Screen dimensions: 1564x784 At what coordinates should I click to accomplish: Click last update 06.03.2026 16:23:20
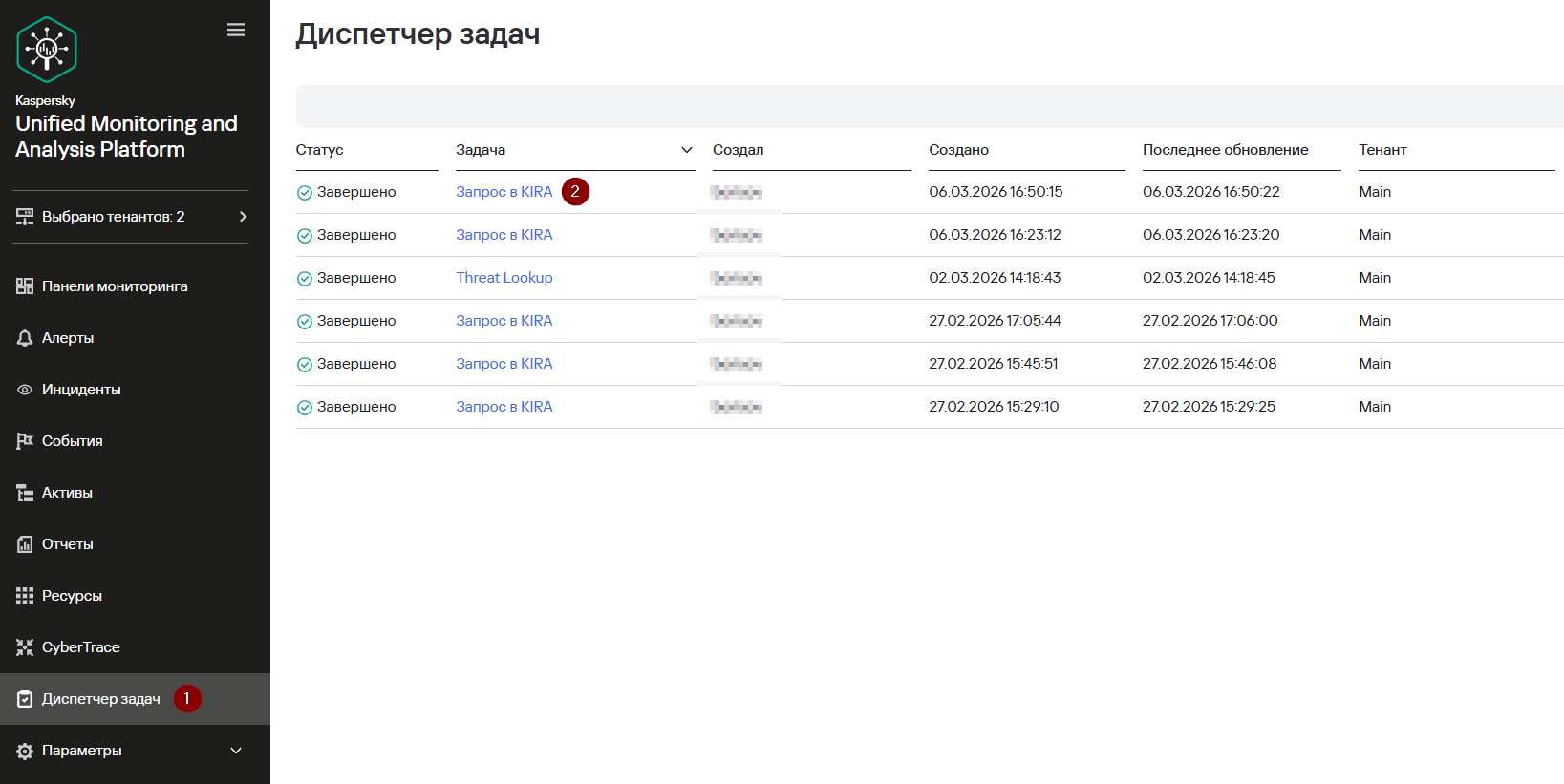[x=1211, y=235]
